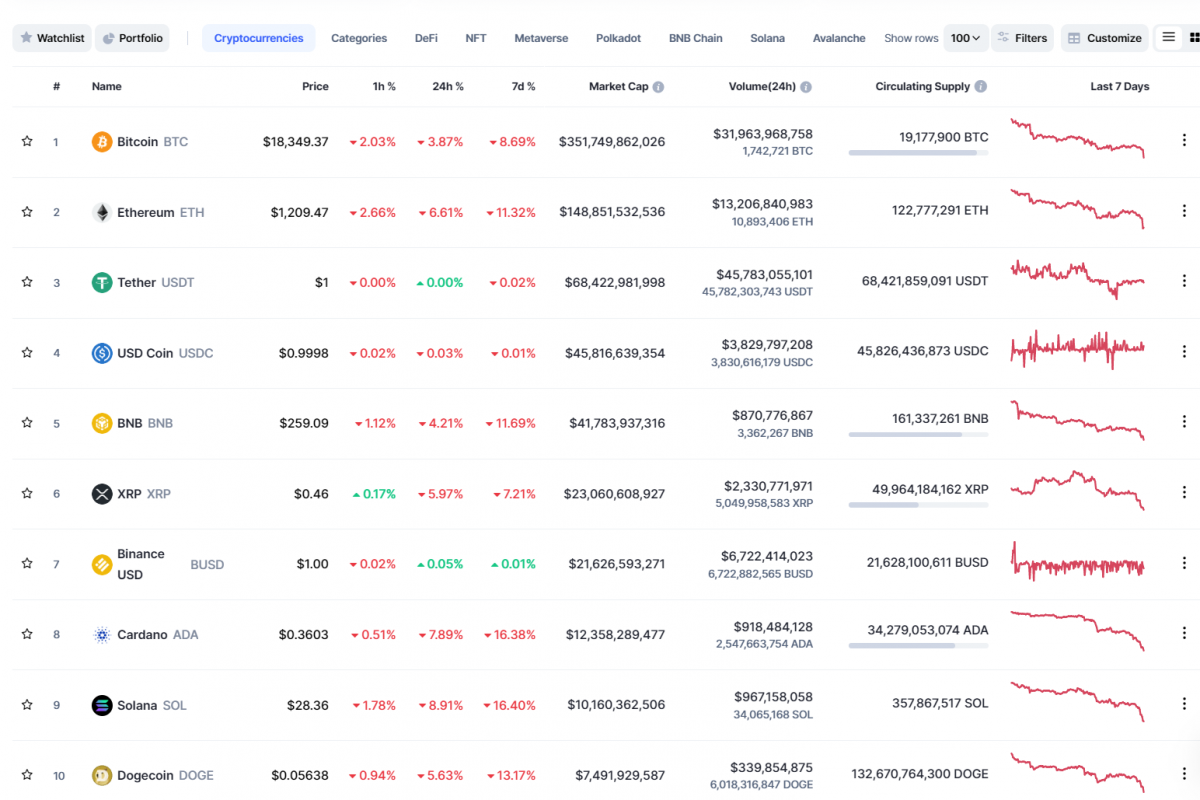Screen dimensions: 1200x800
Task: Star Dogecoin for the watchlist
Action: click(x=27, y=775)
